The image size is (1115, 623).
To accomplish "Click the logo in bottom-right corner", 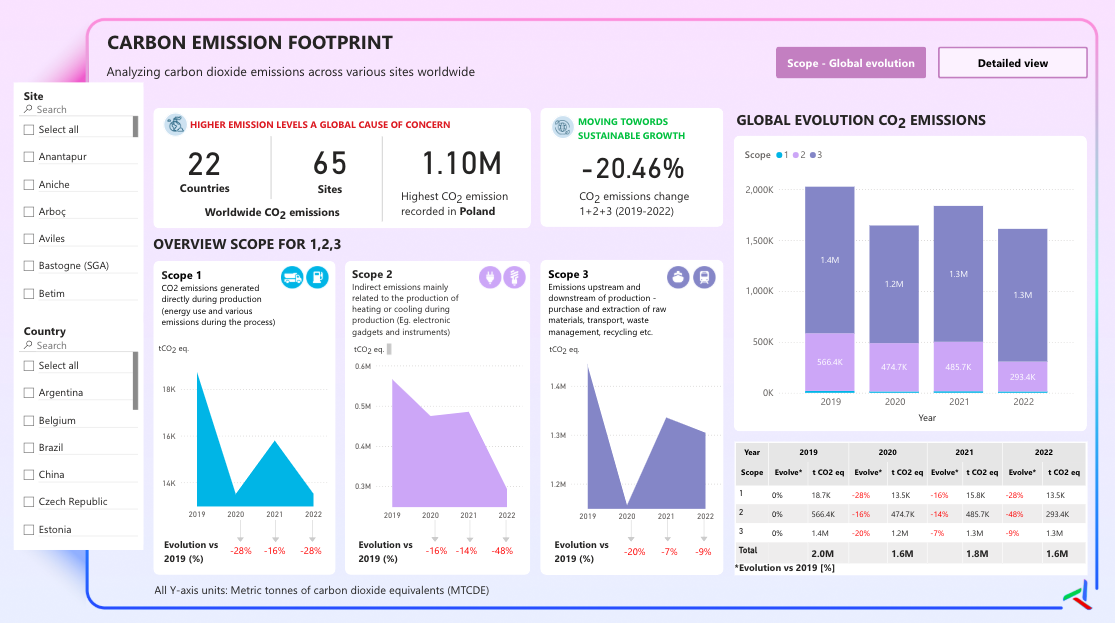I will point(1078,596).
